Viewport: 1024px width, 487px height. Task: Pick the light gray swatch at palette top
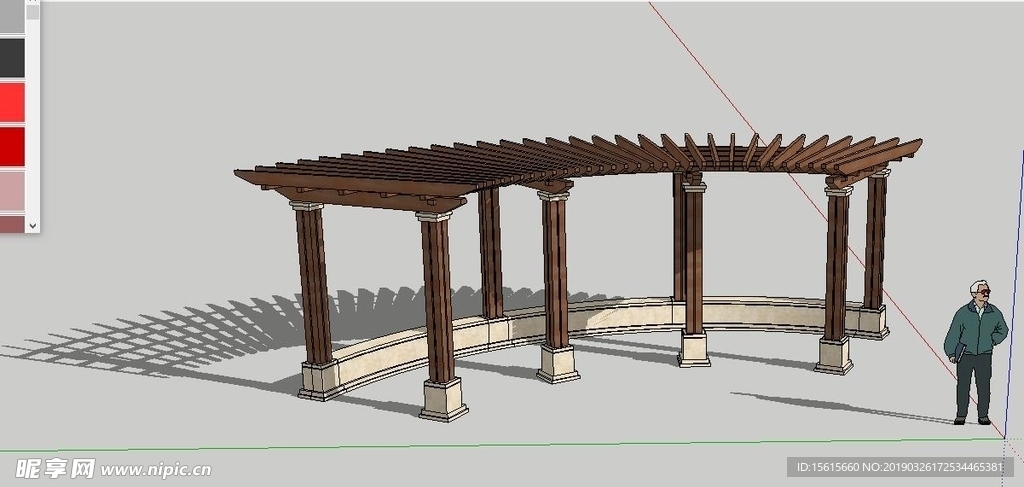tap(12, 16)
